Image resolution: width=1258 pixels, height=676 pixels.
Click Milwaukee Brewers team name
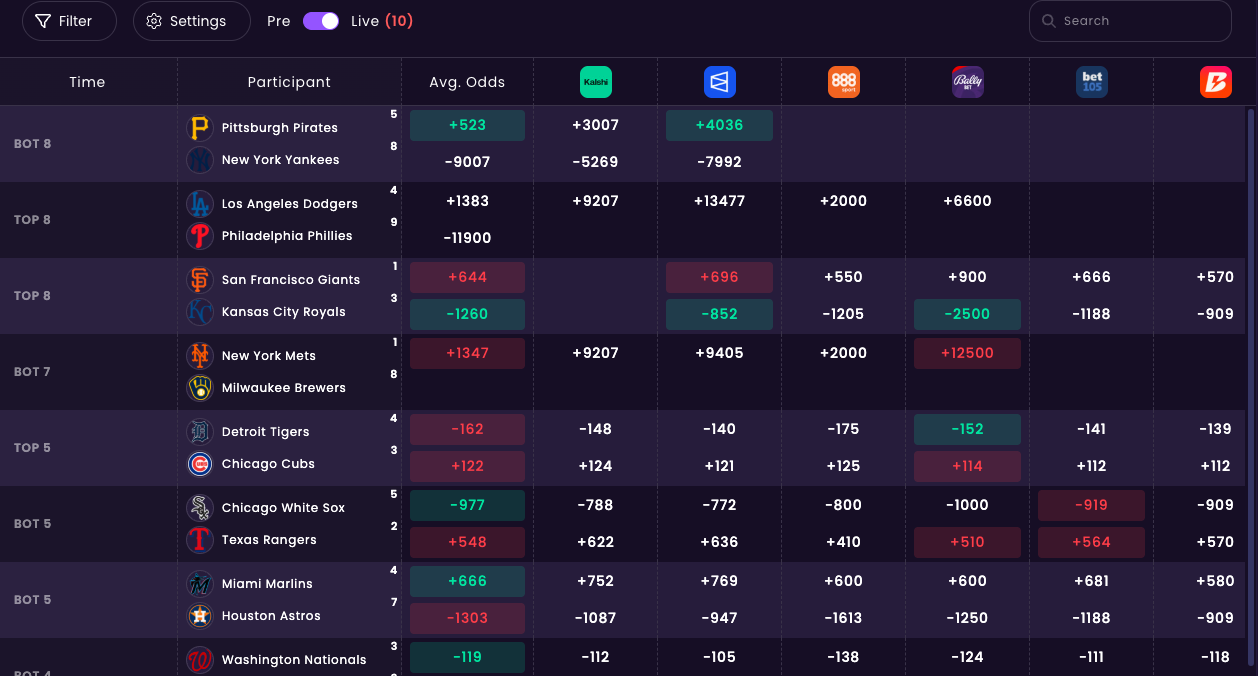tap(284, 388)
